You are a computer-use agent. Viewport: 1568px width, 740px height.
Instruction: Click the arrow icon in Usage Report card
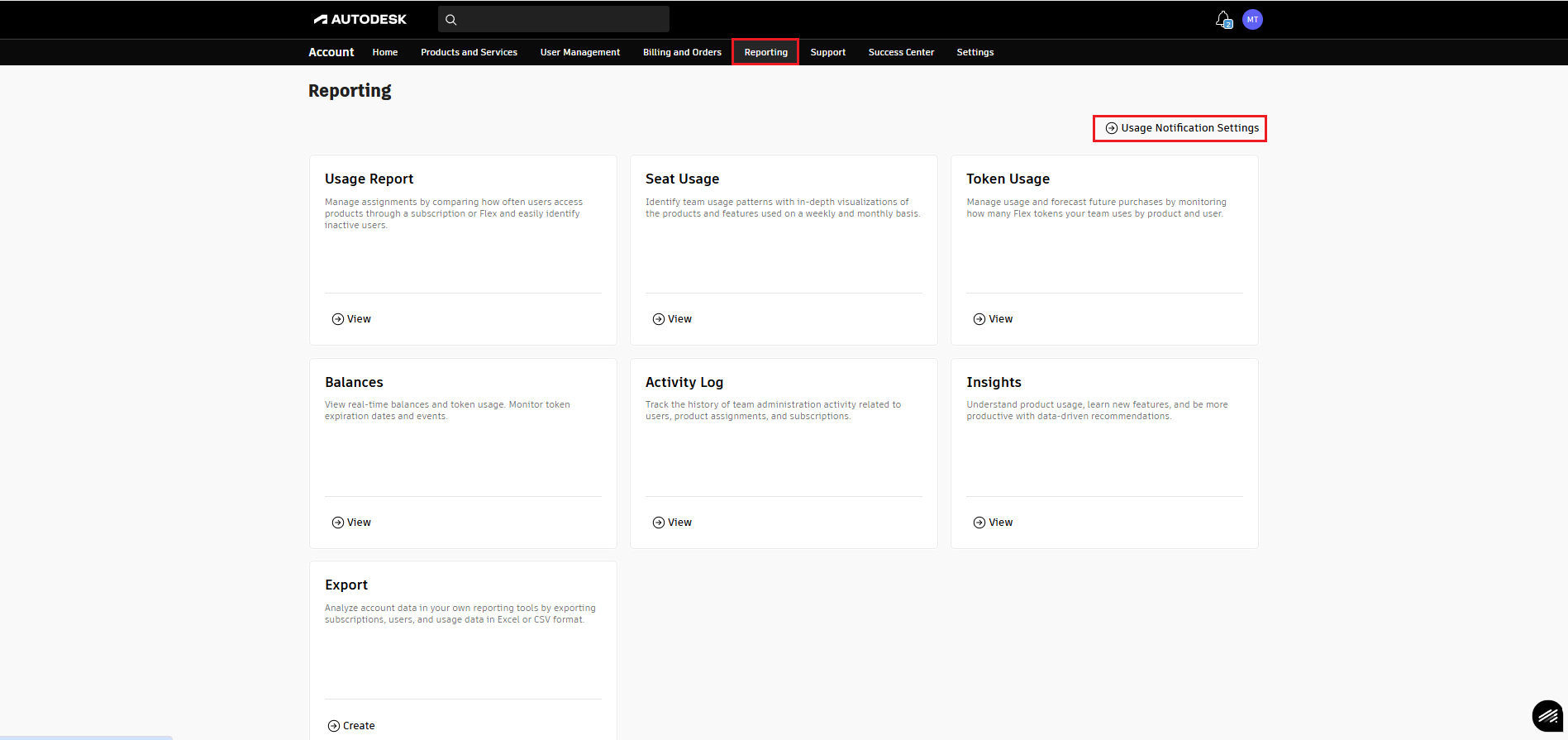click(337, 319)
